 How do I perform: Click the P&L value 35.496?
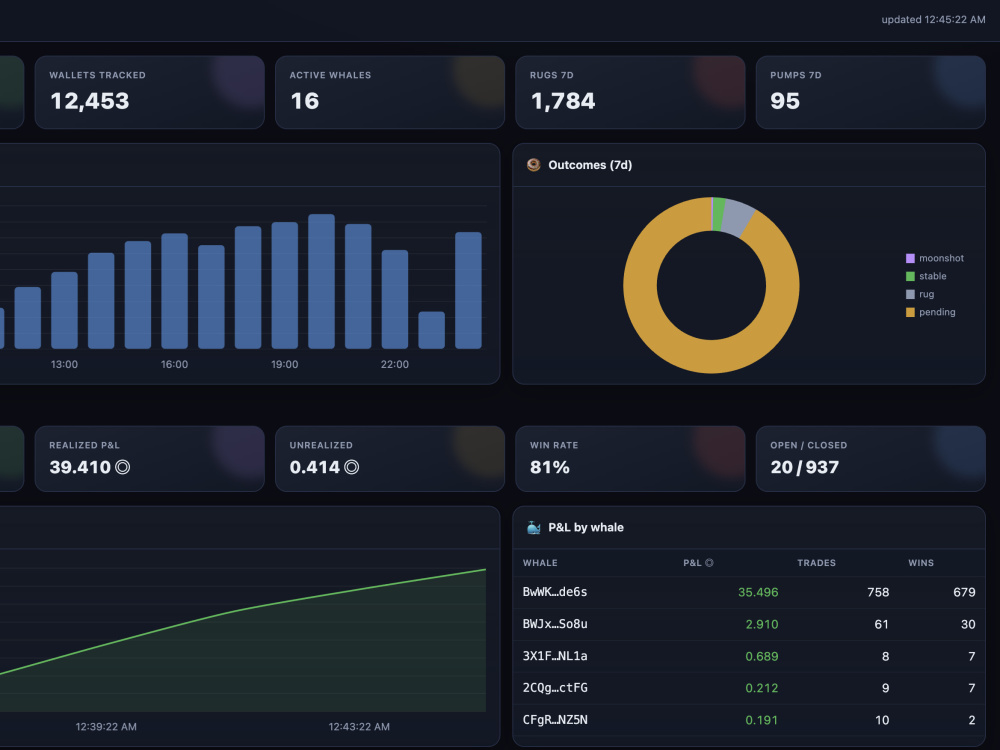coord(758,592)
